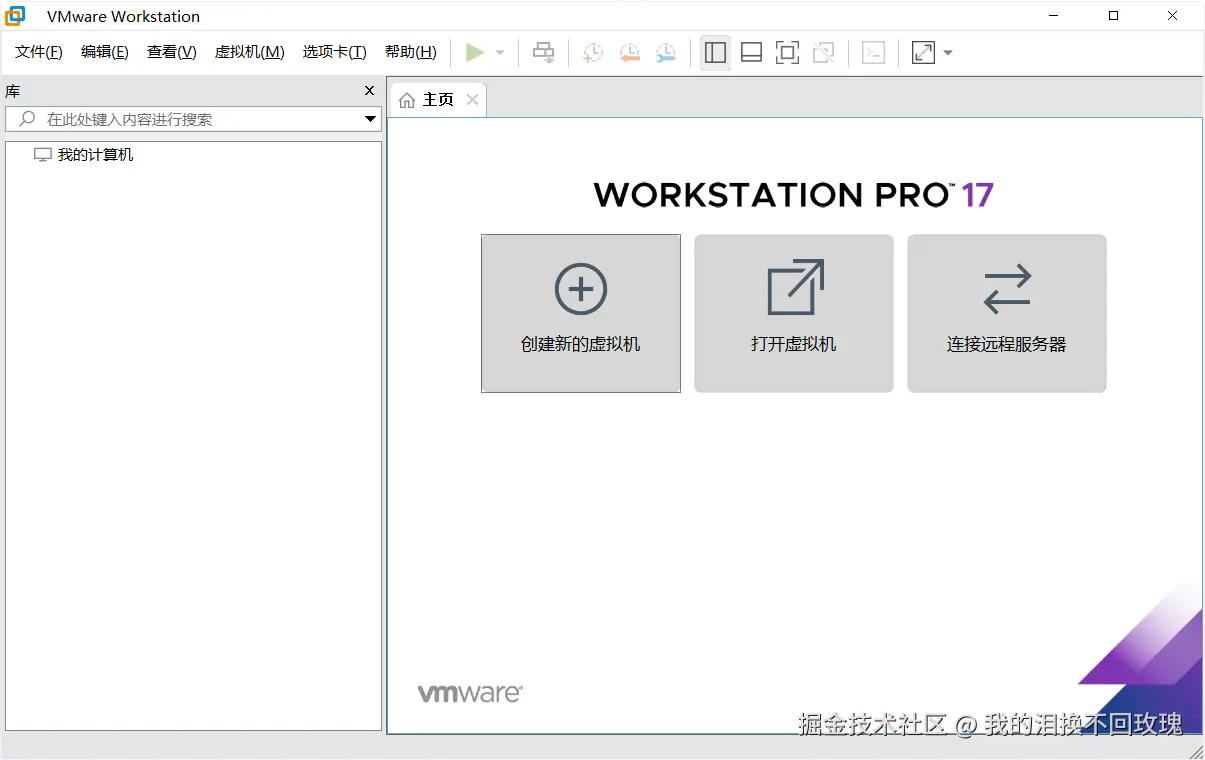
Task: Click the Unity mode icon
Action: click(823, 53)
